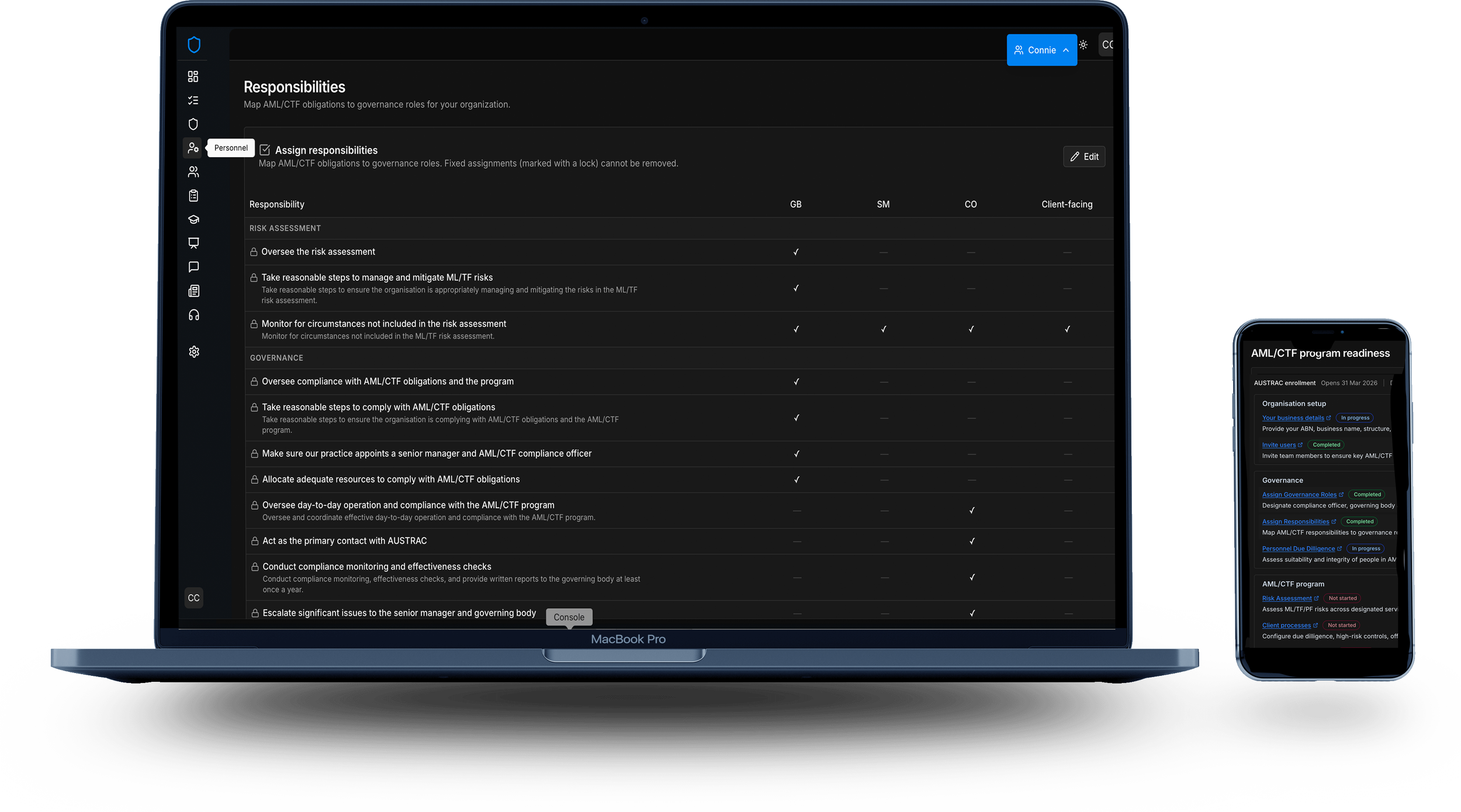Open the Personnel sidebar icon

(x=193, y=148)
